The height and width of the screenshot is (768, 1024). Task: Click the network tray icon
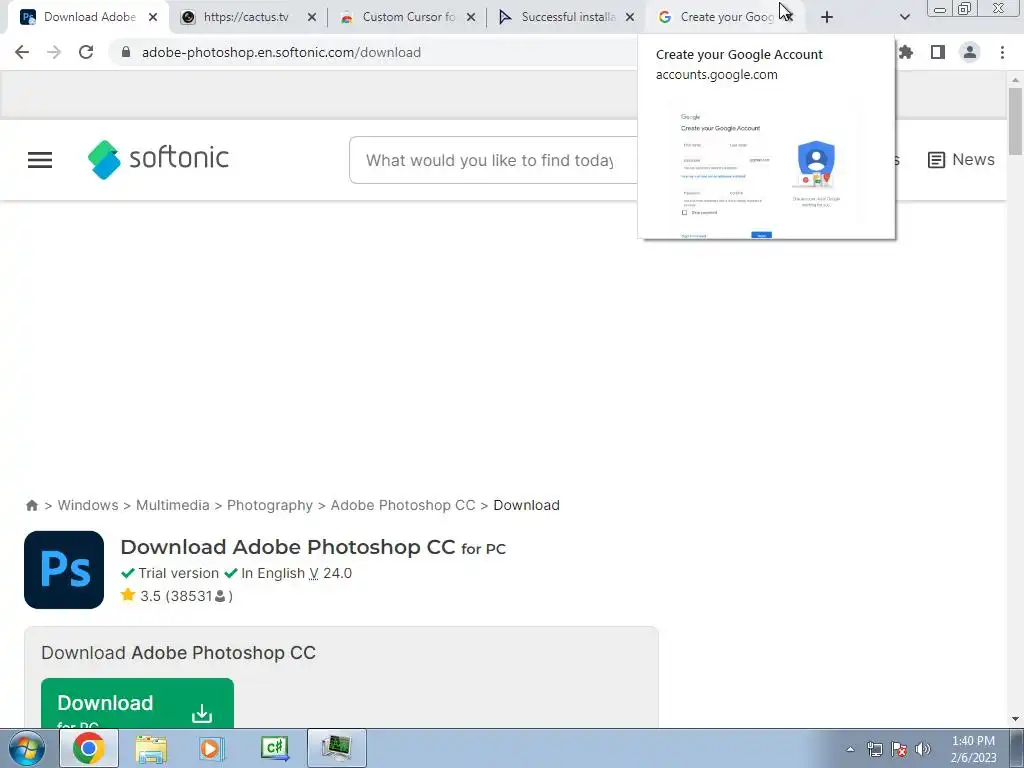coord(874,749)
